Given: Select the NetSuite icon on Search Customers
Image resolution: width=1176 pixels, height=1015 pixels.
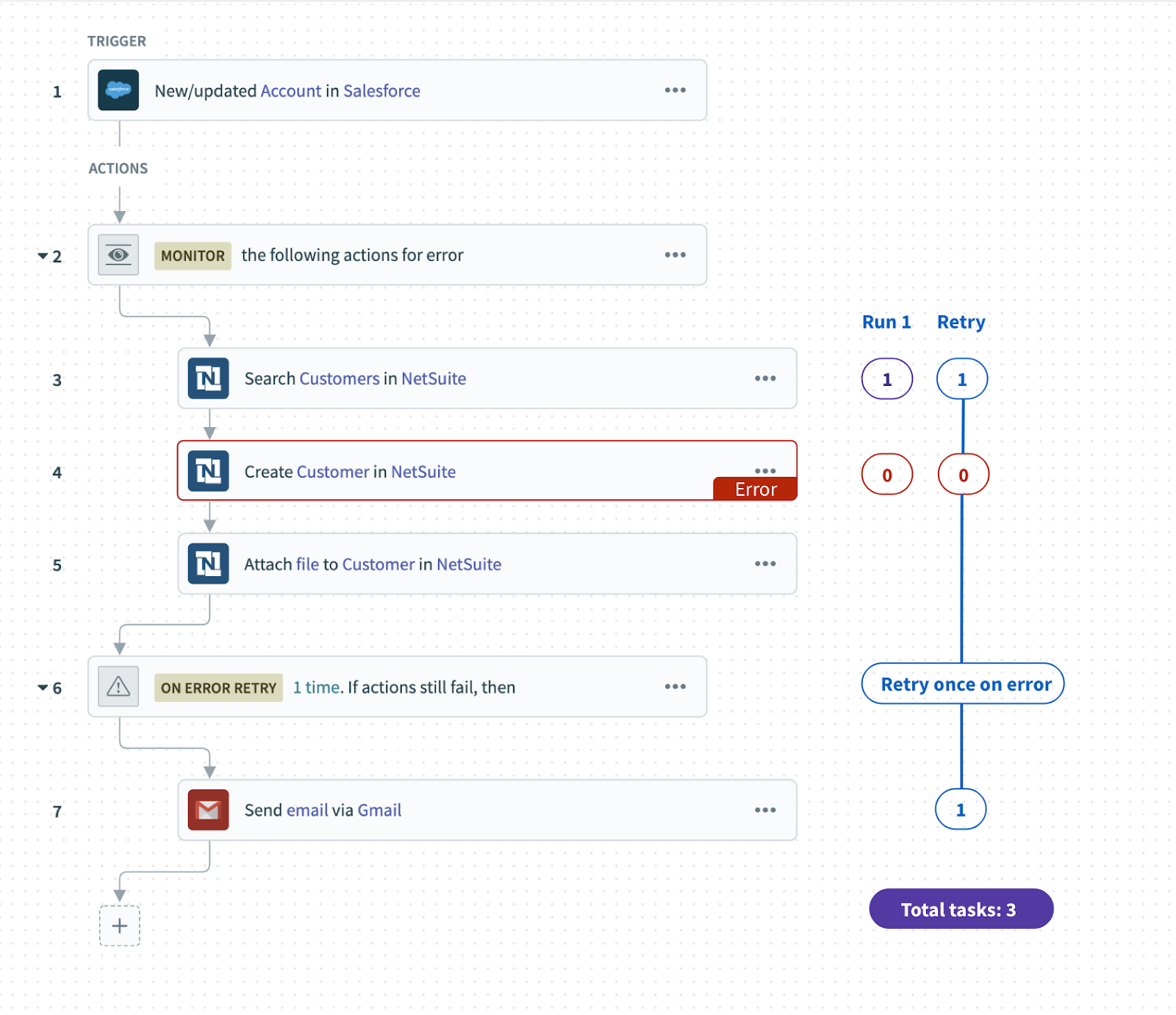Looking at the screenshot, I should point(209,378).
